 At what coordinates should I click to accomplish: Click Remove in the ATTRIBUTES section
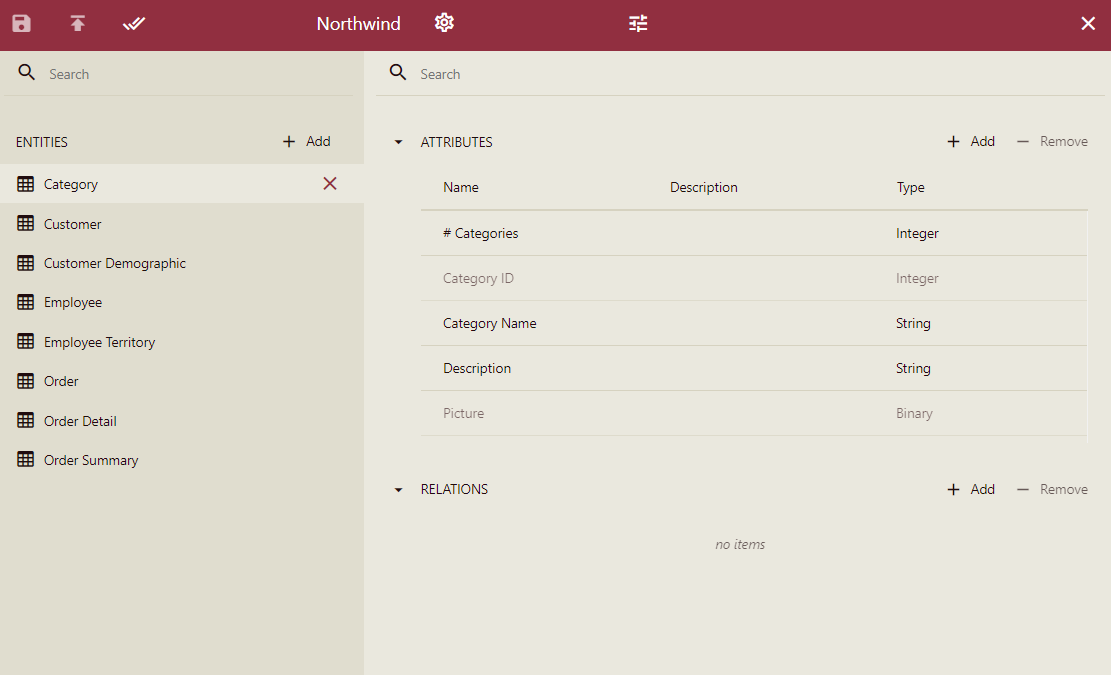point(1051,141)
